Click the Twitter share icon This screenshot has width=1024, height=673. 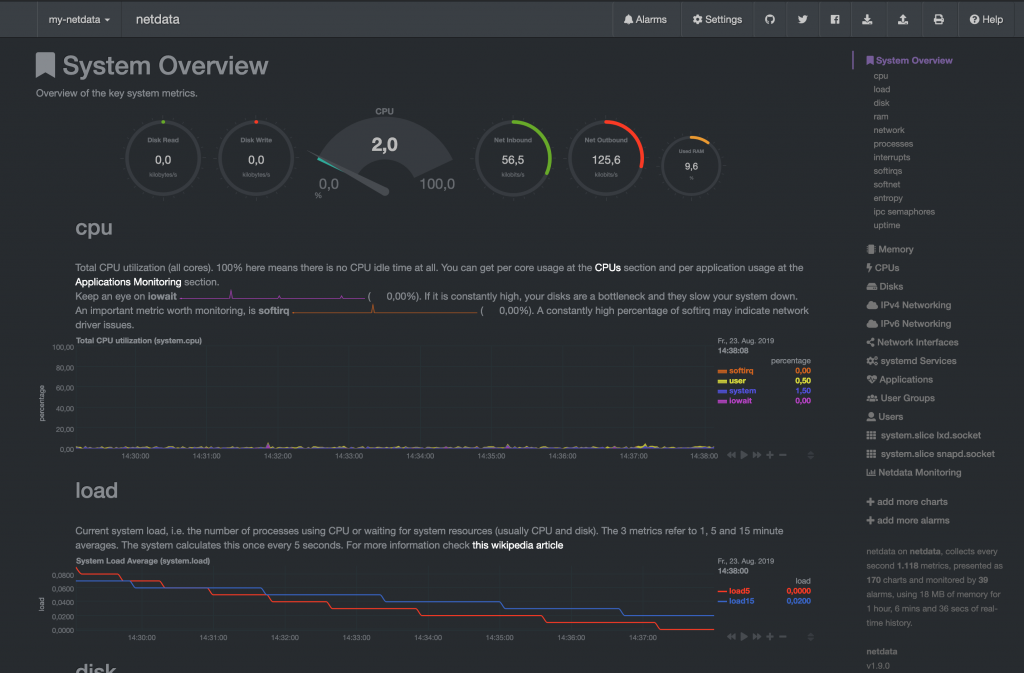click(802, 18)
